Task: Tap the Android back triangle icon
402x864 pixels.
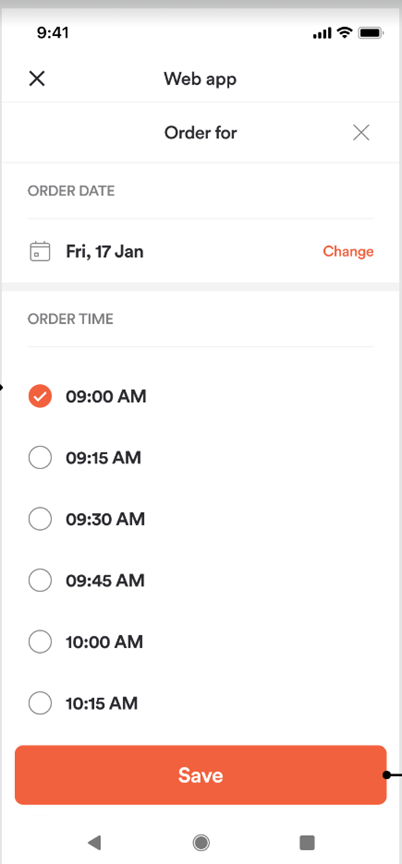Action: coord(95,842)
